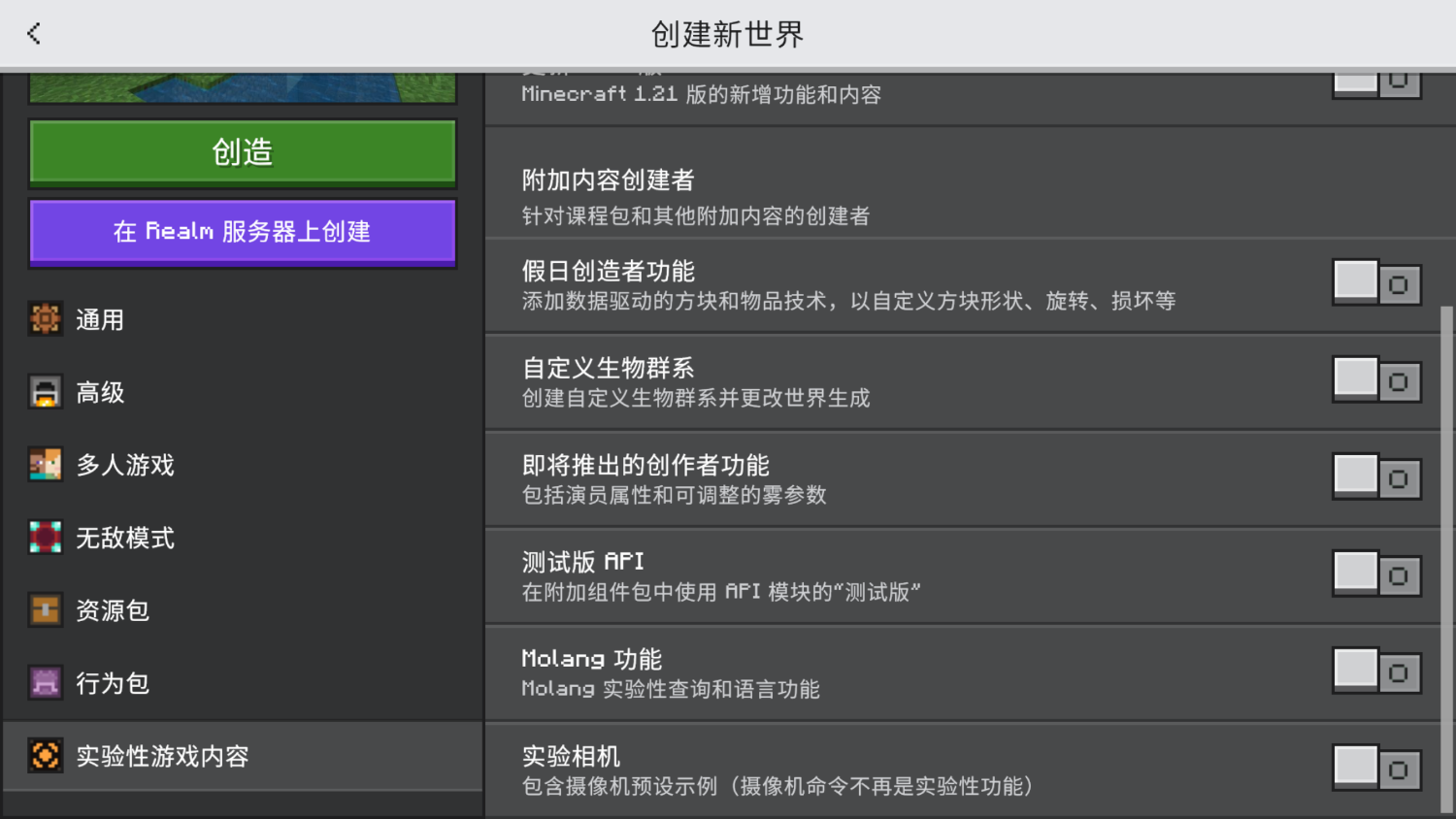Toggle 假日创造者功能 switch
This screenshot has height=819, width=1456.
click(x=1376, y=283)
